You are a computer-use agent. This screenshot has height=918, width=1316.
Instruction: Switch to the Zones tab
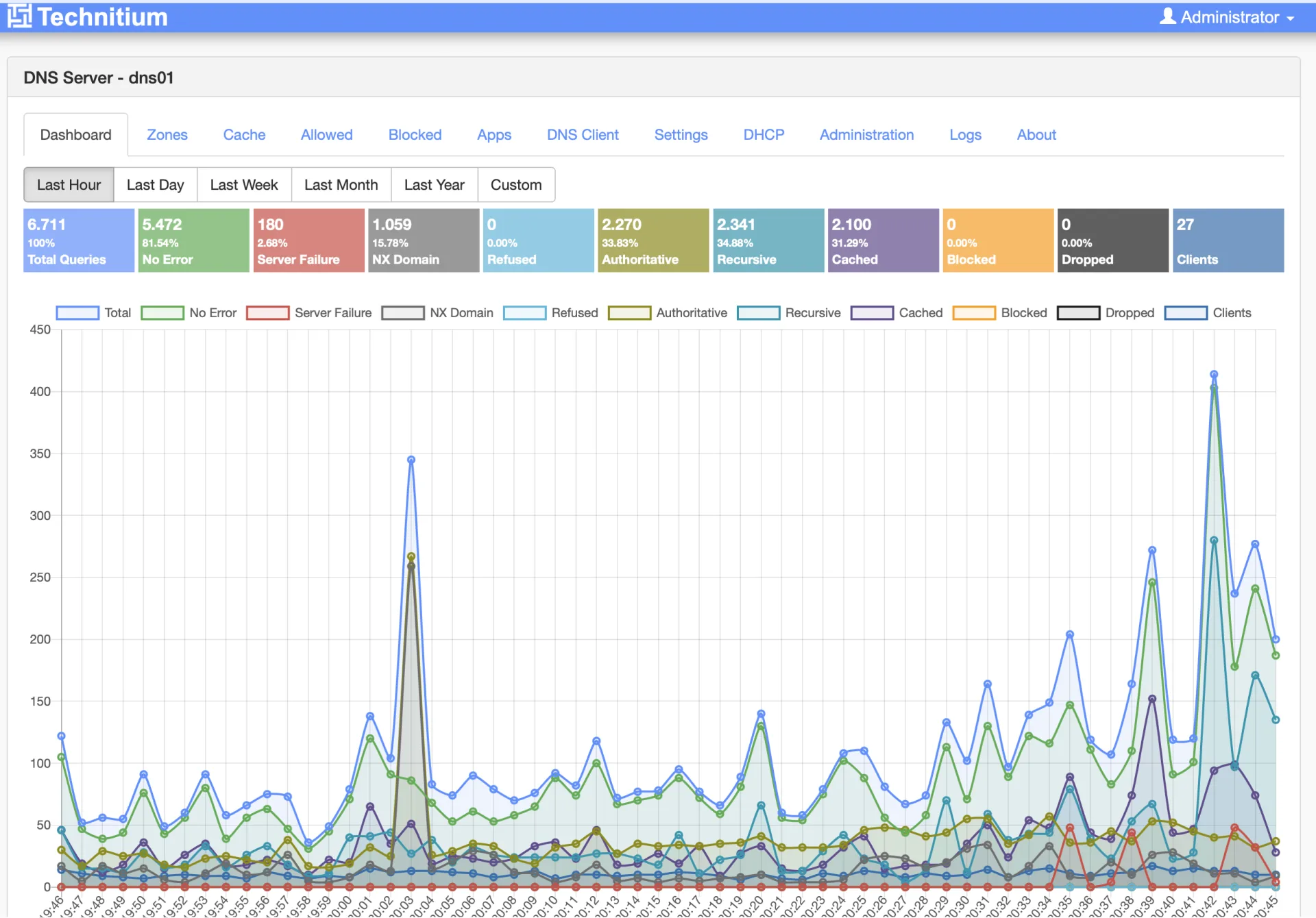click(x=167, y=135)
